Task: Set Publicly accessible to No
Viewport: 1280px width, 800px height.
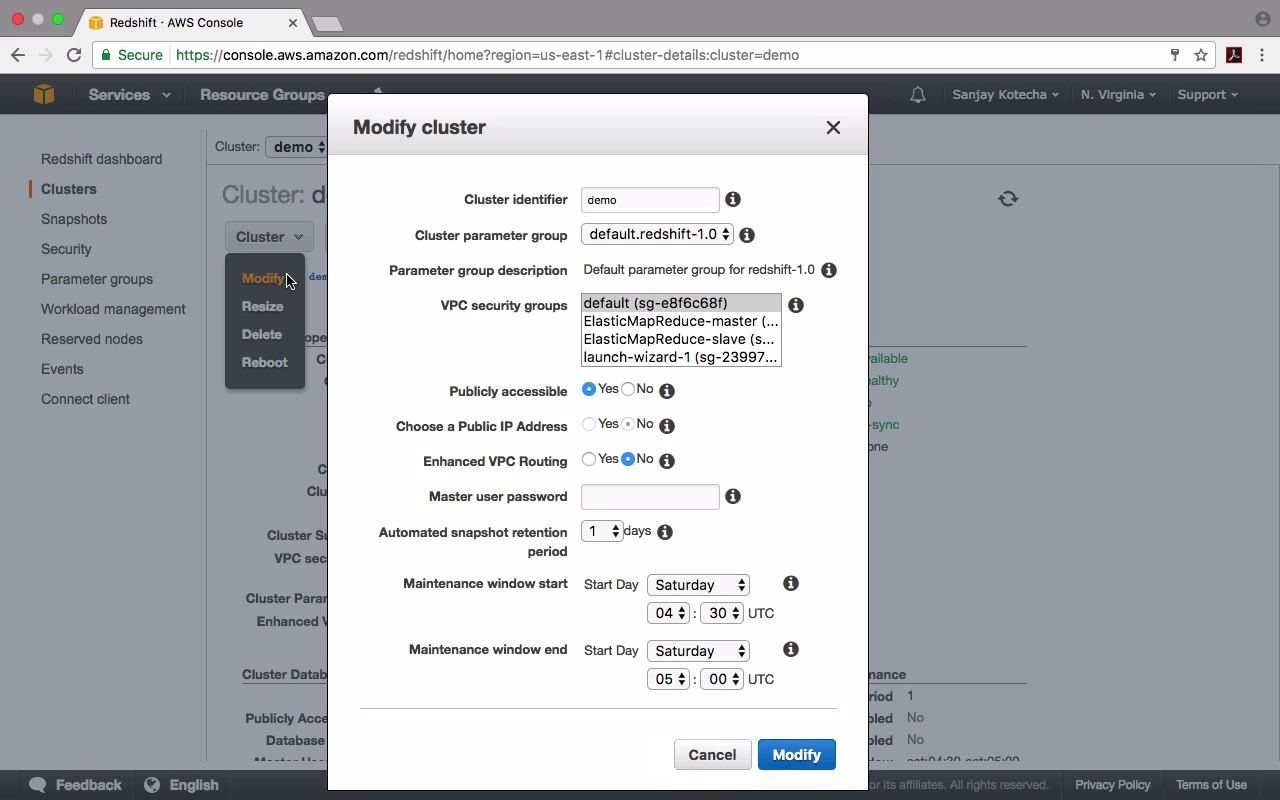Action: pos(628,389)
